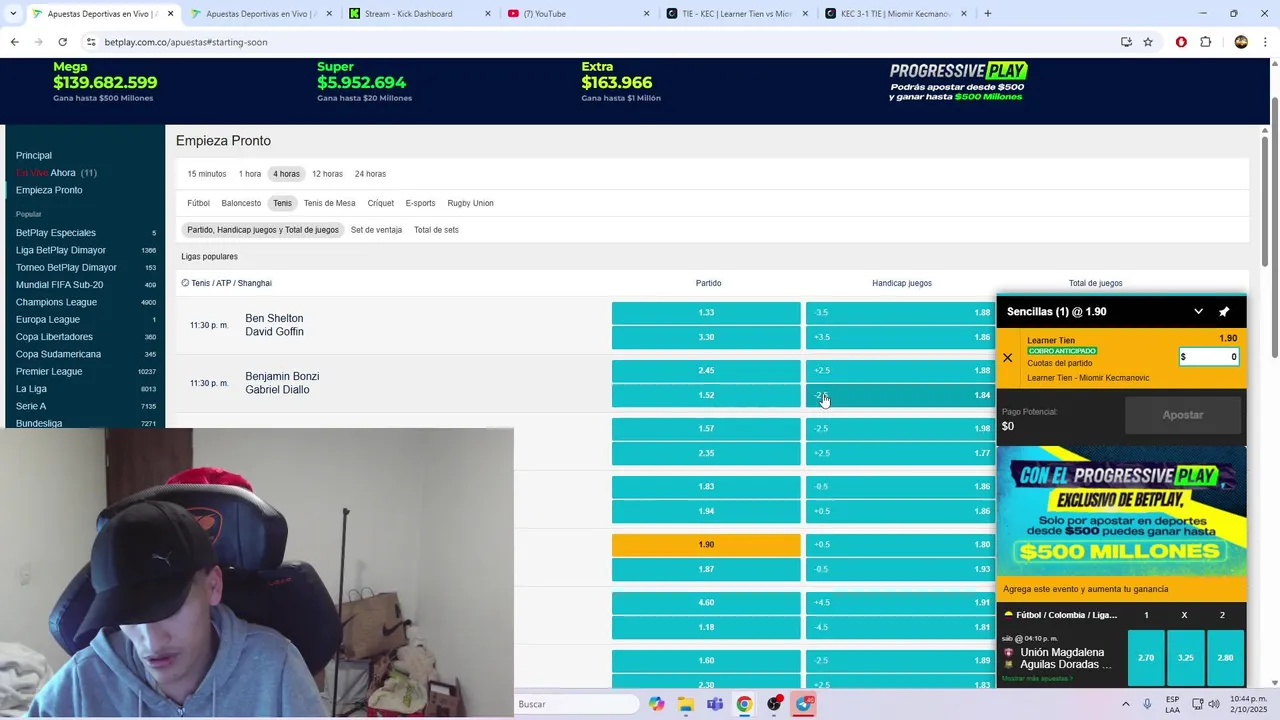
Task: Click the Progressive Play $500 Millones banner
Action: [1121, 510]
